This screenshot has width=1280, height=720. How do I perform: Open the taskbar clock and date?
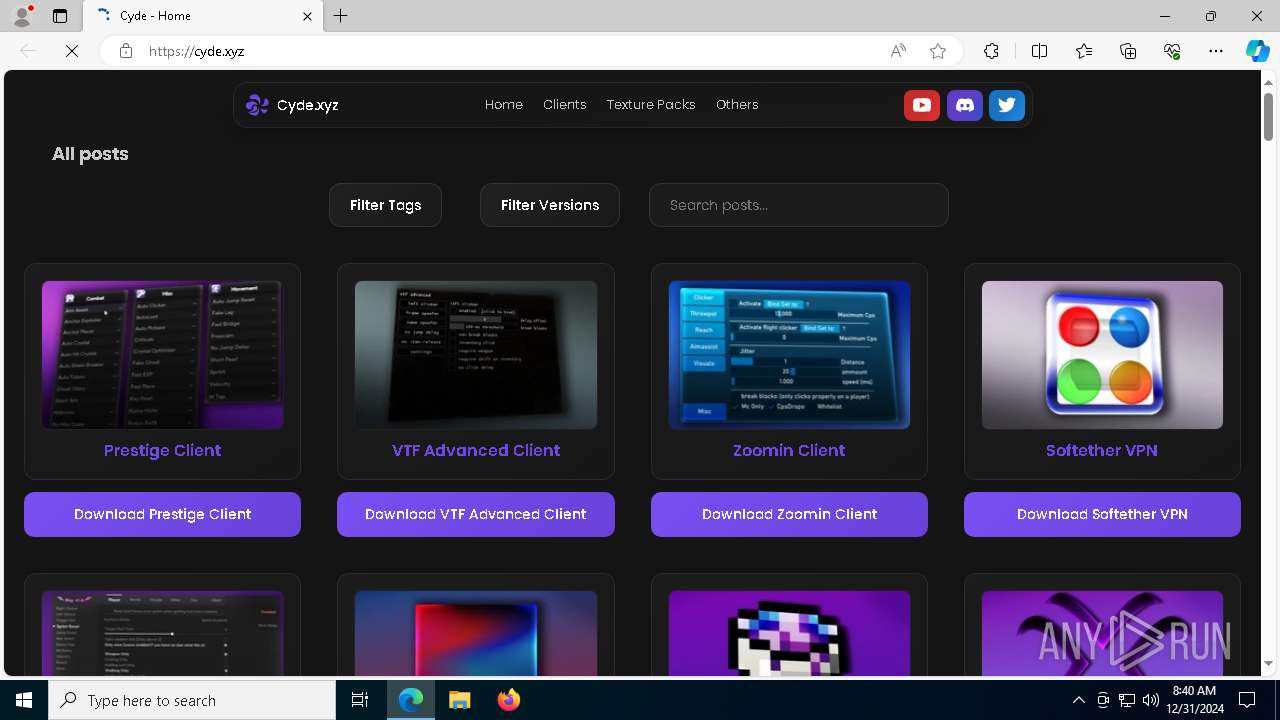tap(1197, 700)
